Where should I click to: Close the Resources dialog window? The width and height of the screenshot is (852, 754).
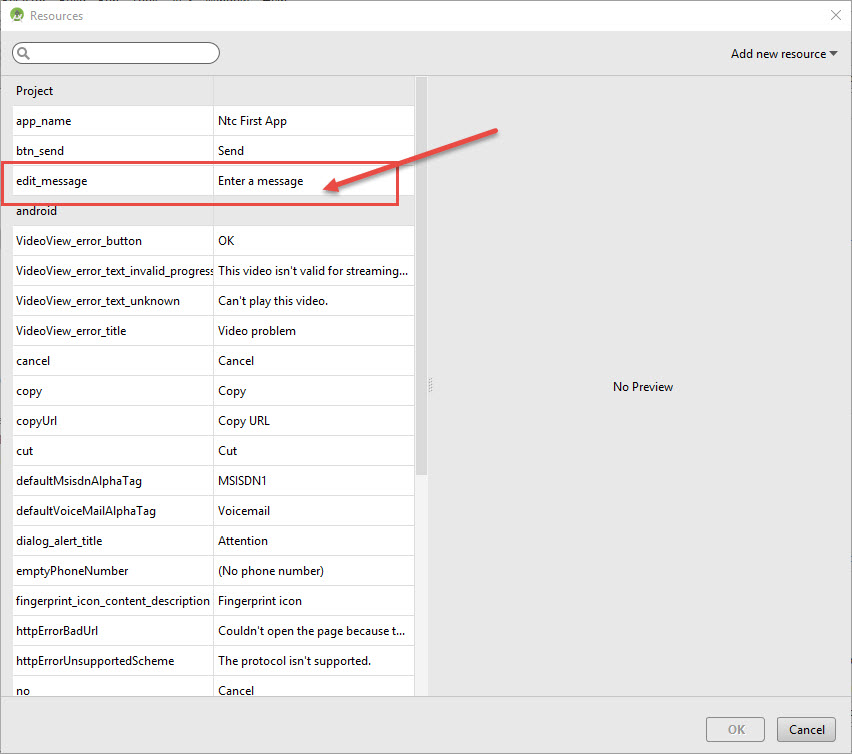835,15
